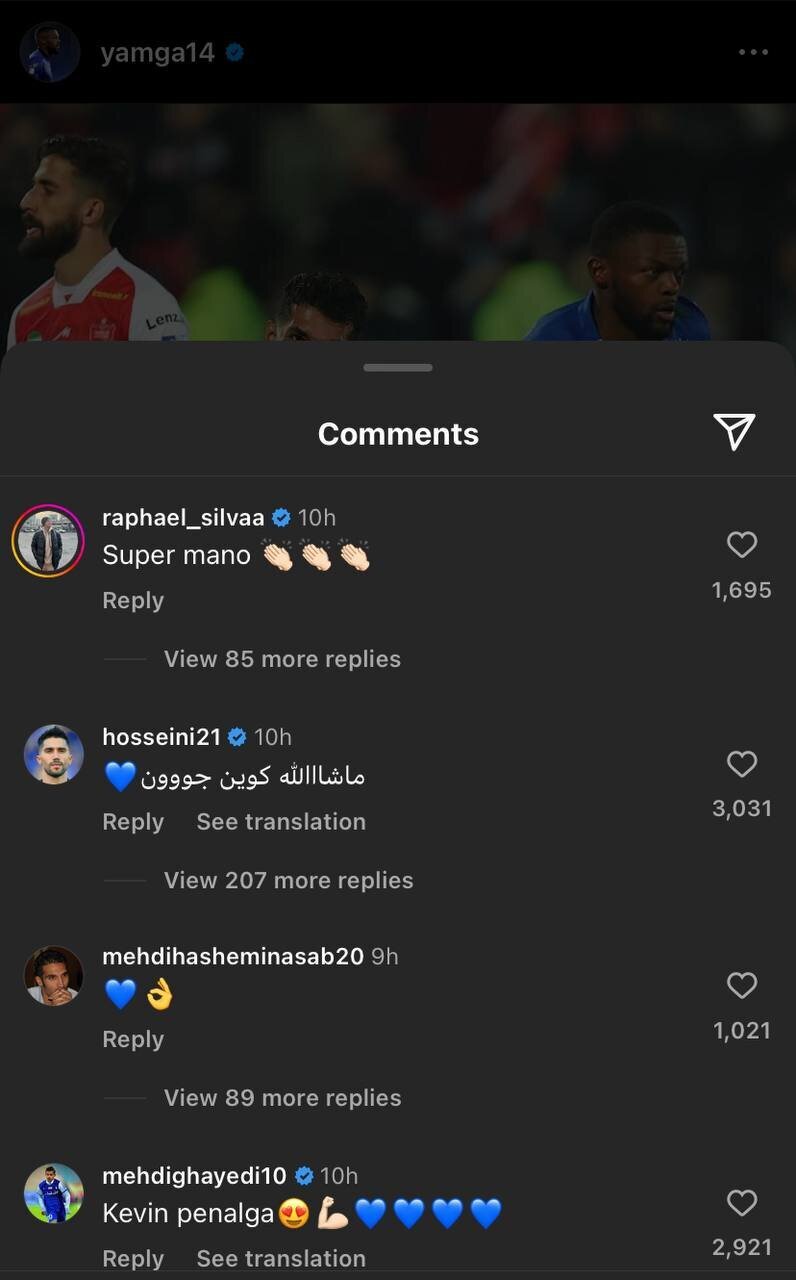The width and height of the screenshot is (796, 1280).
Task: Like mehdihasheminasab20's comment with the heart icon
Action: (741, 986)
